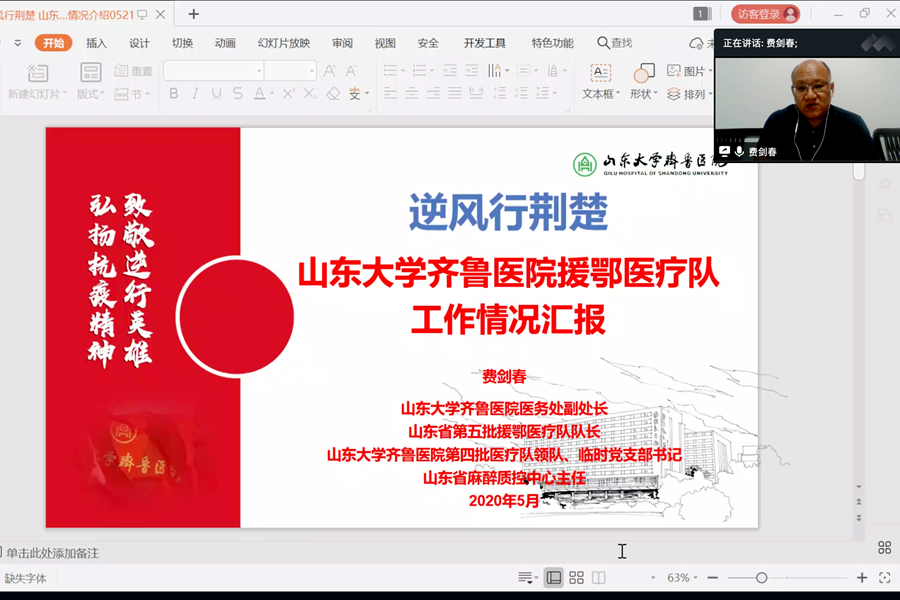Switch to slide sorter grid view

[576, 578]
